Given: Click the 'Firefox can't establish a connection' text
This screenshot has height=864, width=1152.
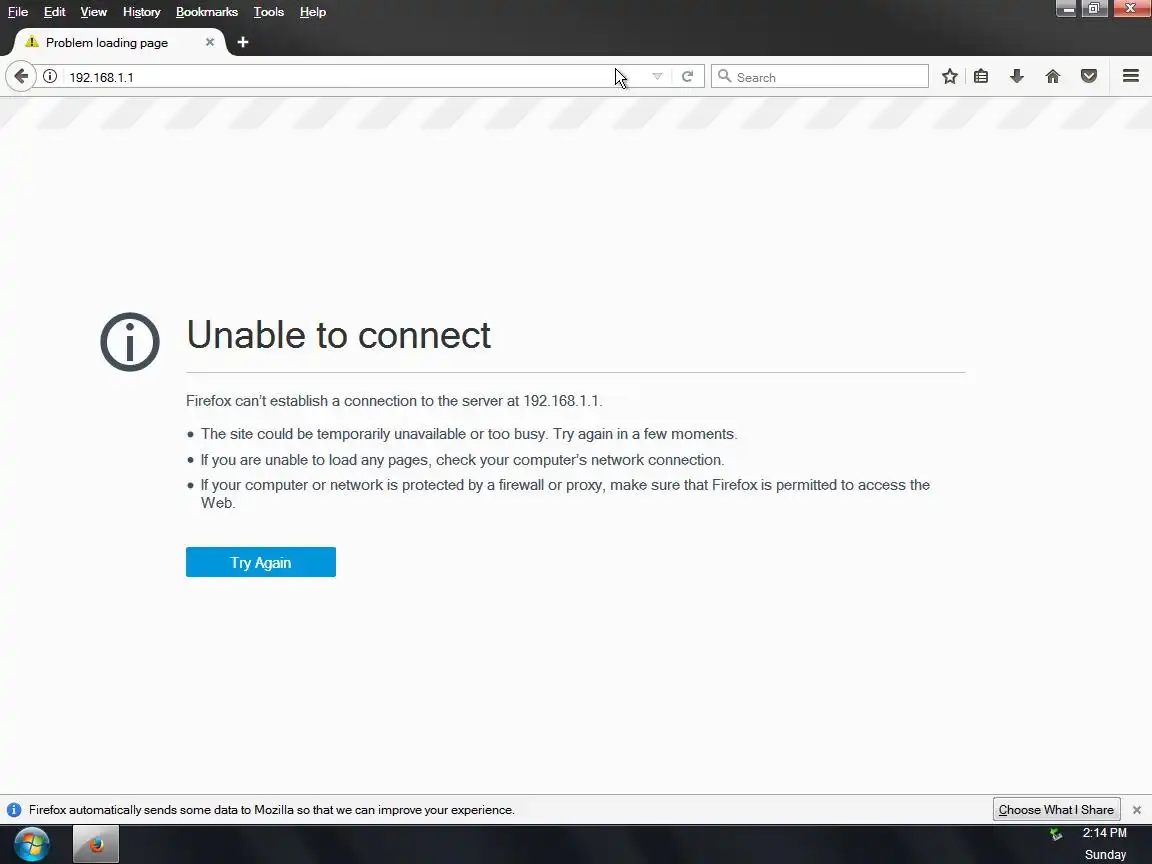Looking at the screenshot, I should click(394, 401).
